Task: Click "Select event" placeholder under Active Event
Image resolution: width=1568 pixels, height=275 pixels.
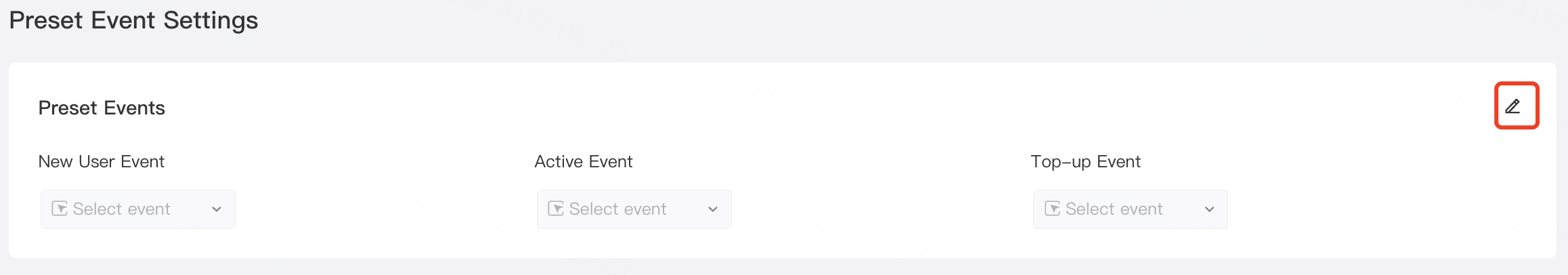Action: click(x=618, y=209)
